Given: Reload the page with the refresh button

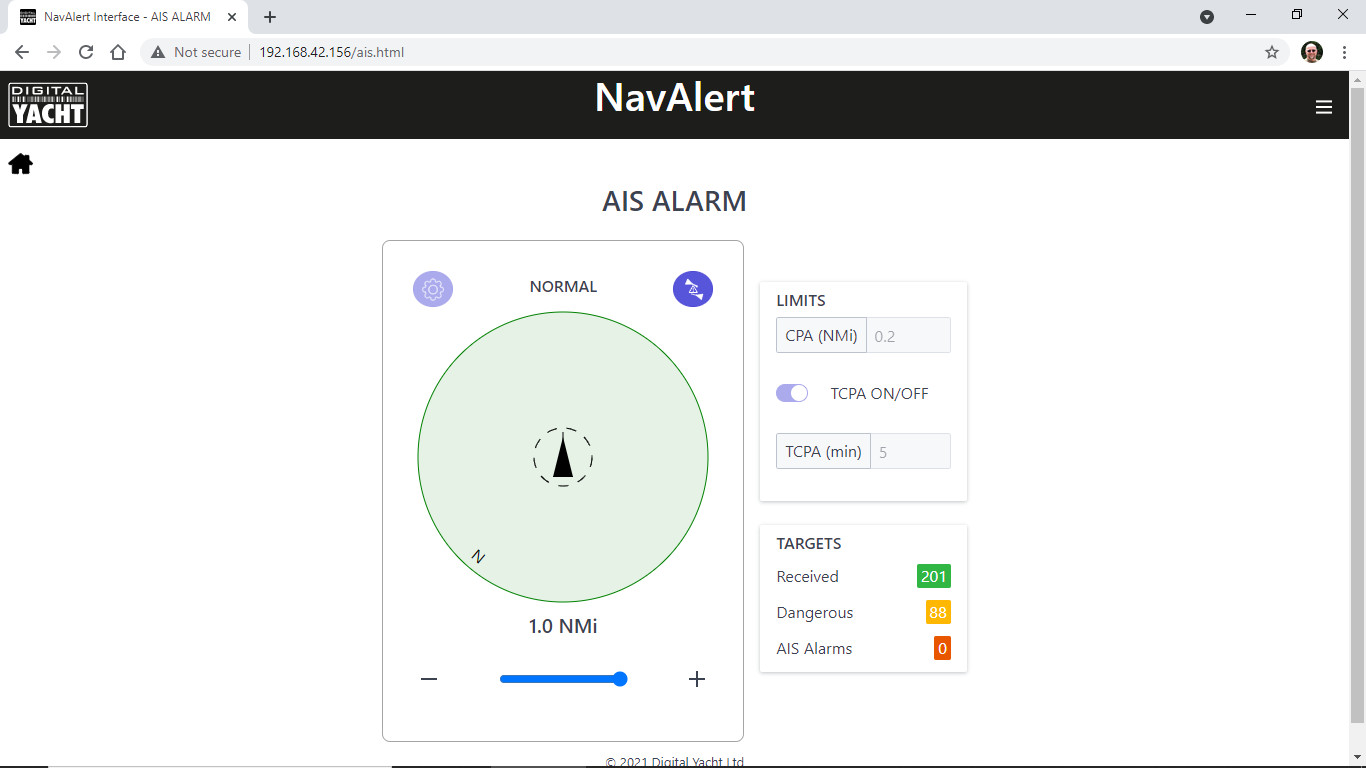Looking at the screenshot, I should (86, 52).
